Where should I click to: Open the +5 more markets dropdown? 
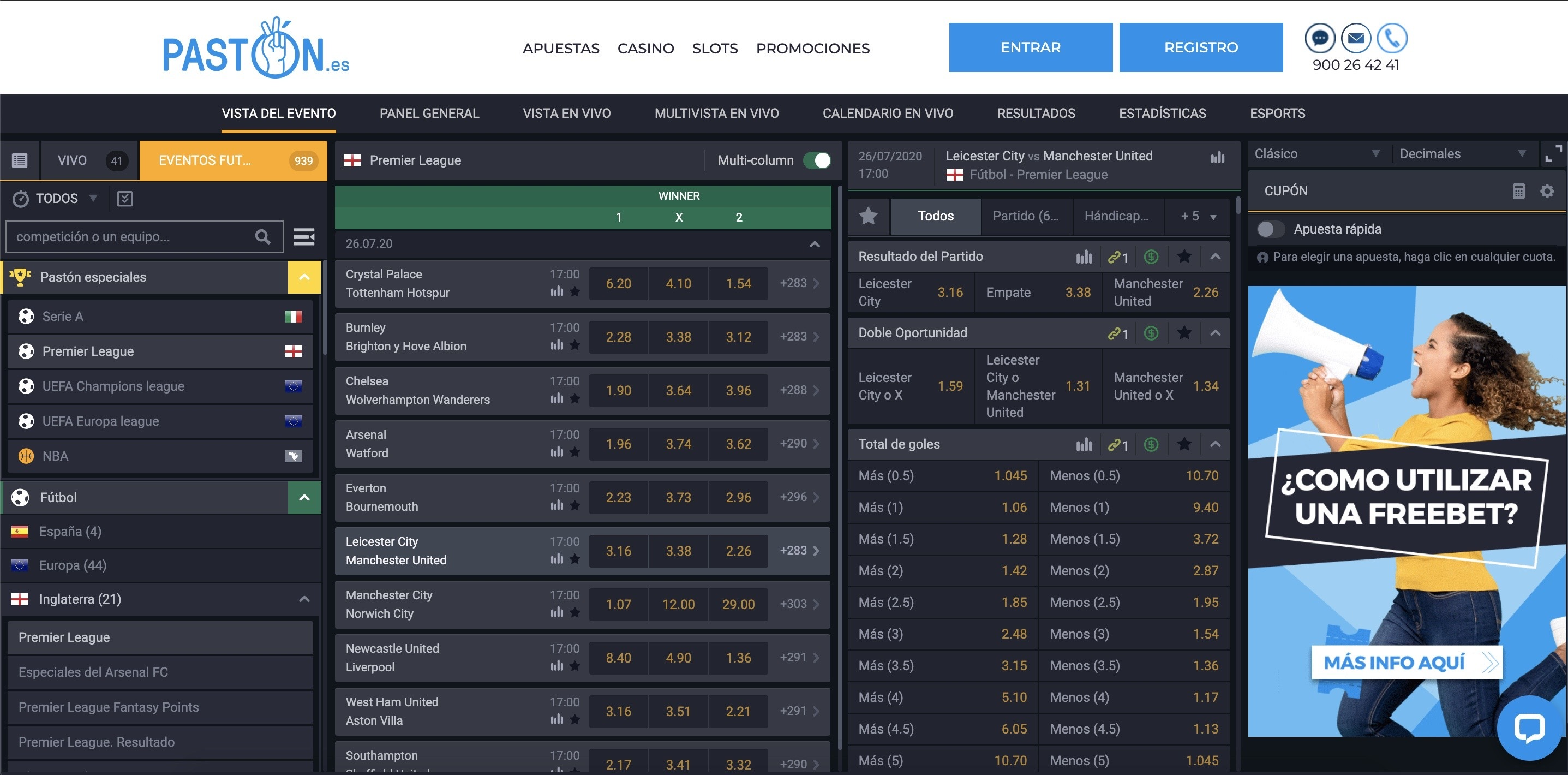tap(1198, 216)
